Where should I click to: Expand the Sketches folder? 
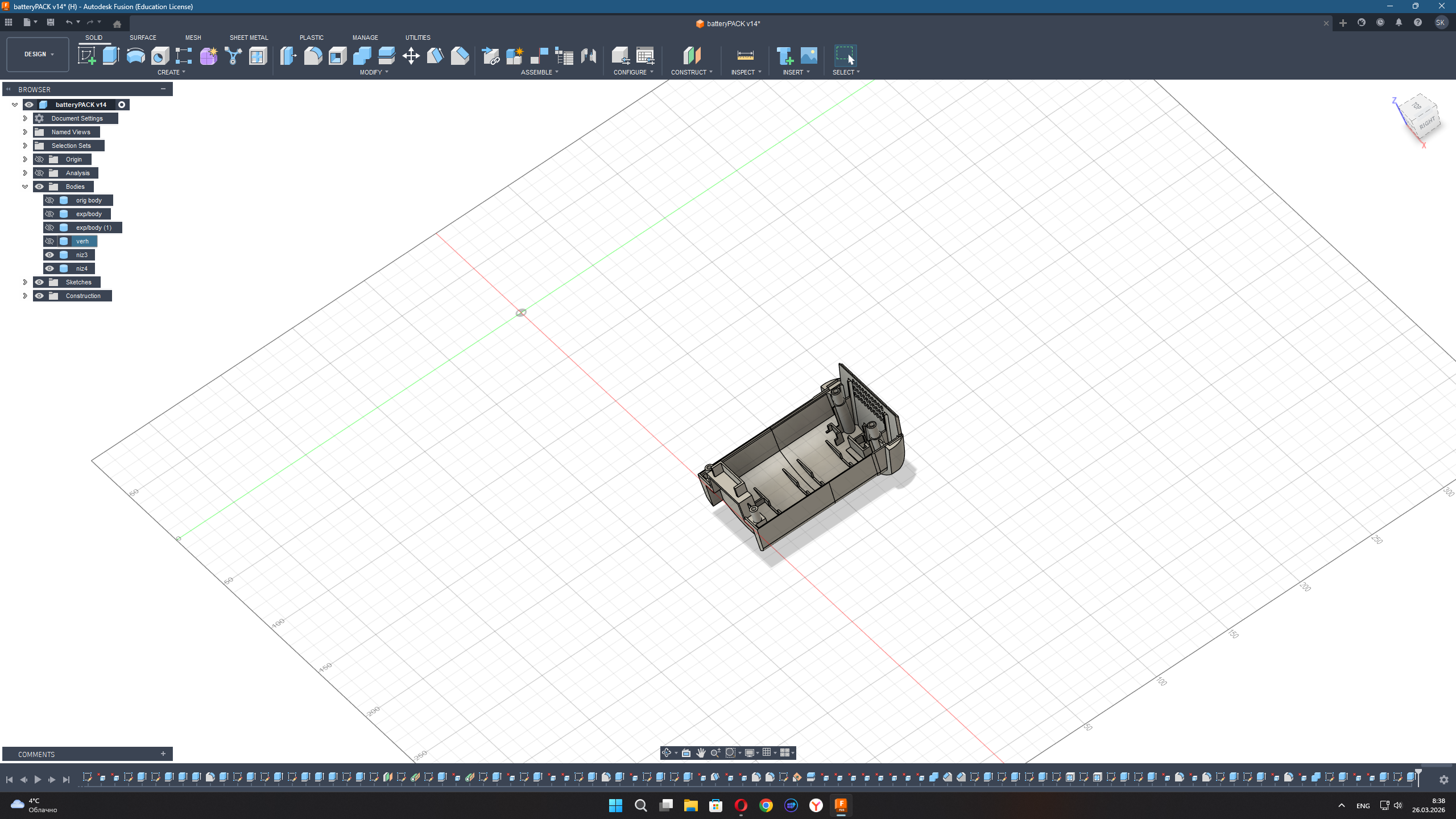[x=25, y=282]
